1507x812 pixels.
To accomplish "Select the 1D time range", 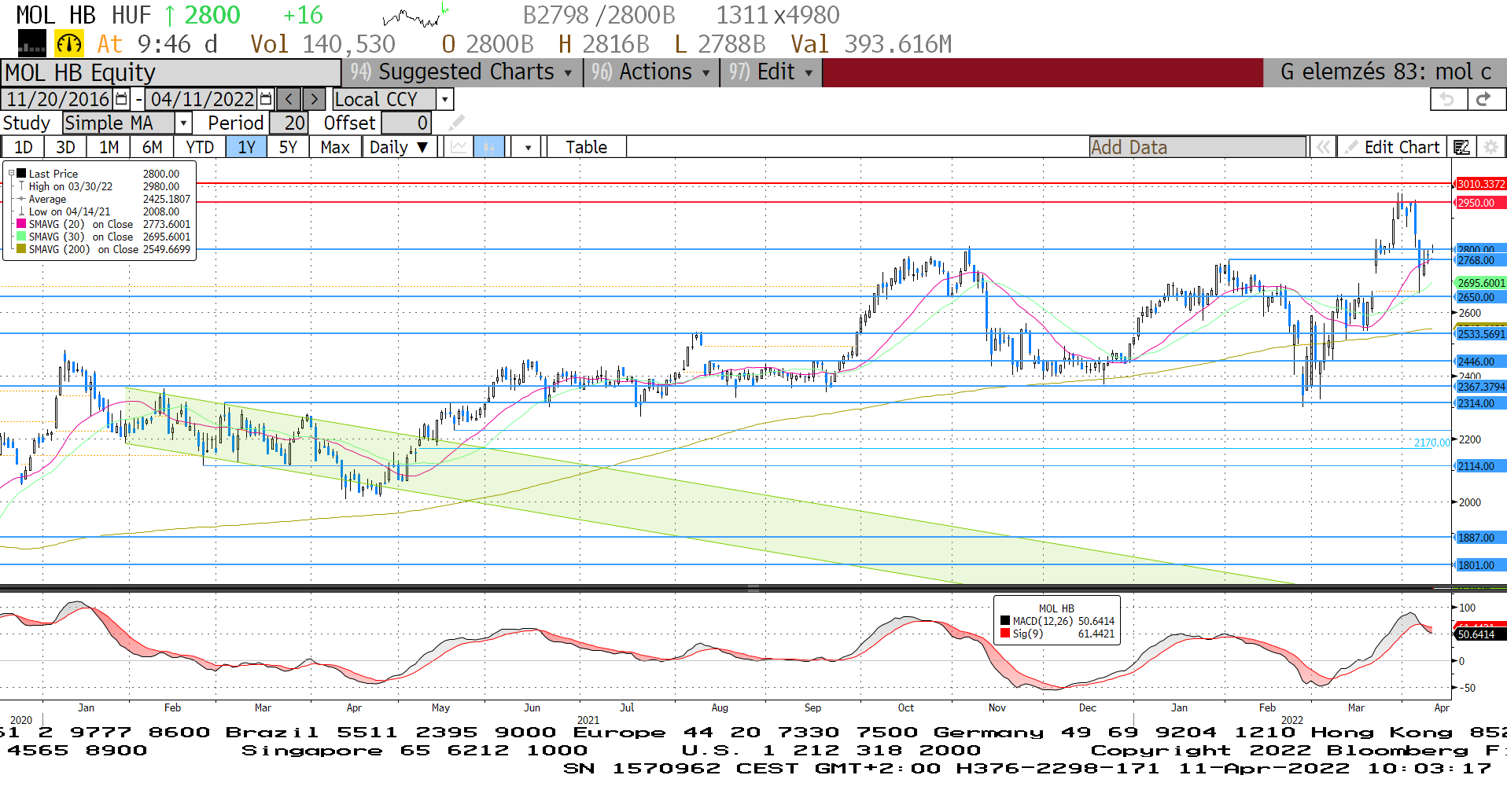I will point(24,147).
